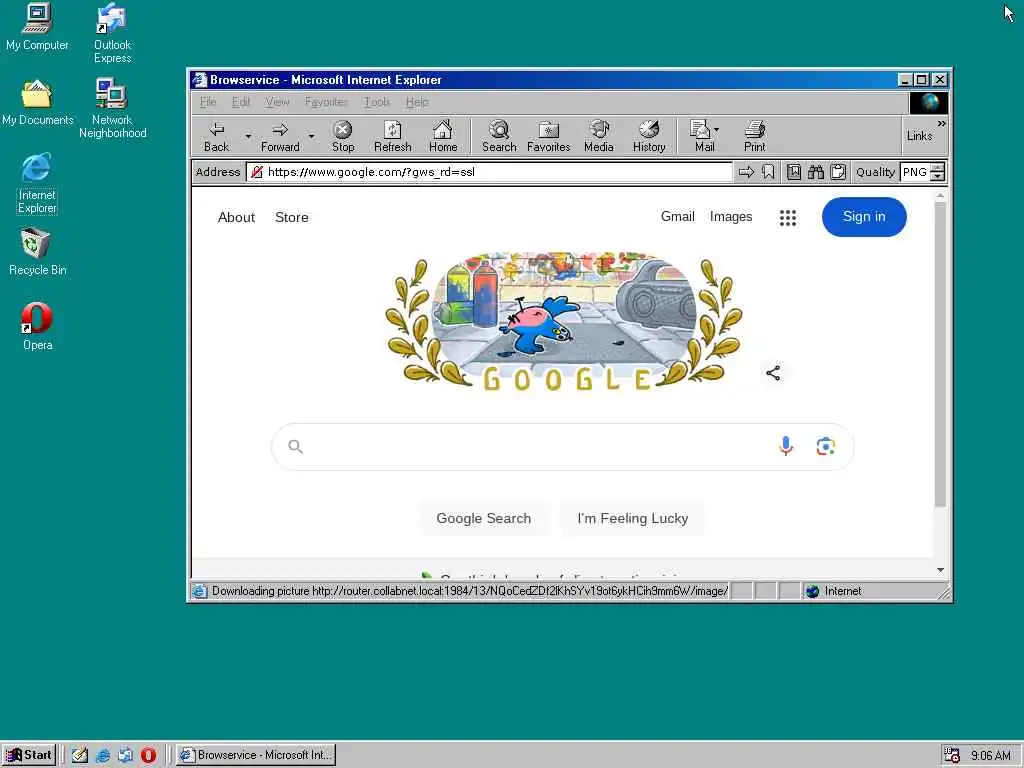Search by image with Lens icon
The width and height of the screenshot is (1024, 768).
(825, 446)
